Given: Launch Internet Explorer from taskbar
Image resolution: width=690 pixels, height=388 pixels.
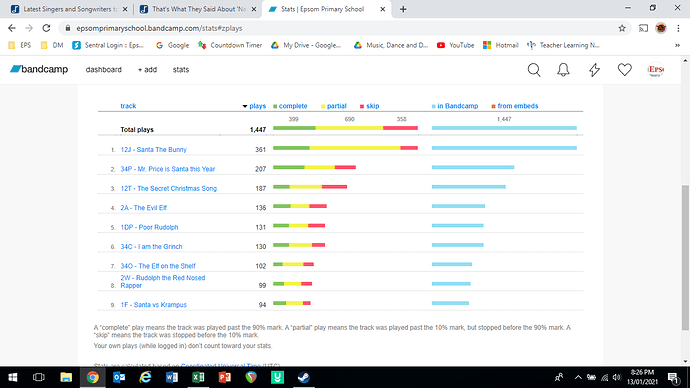Looking at the screenshot, I should (x=145, y=377).
